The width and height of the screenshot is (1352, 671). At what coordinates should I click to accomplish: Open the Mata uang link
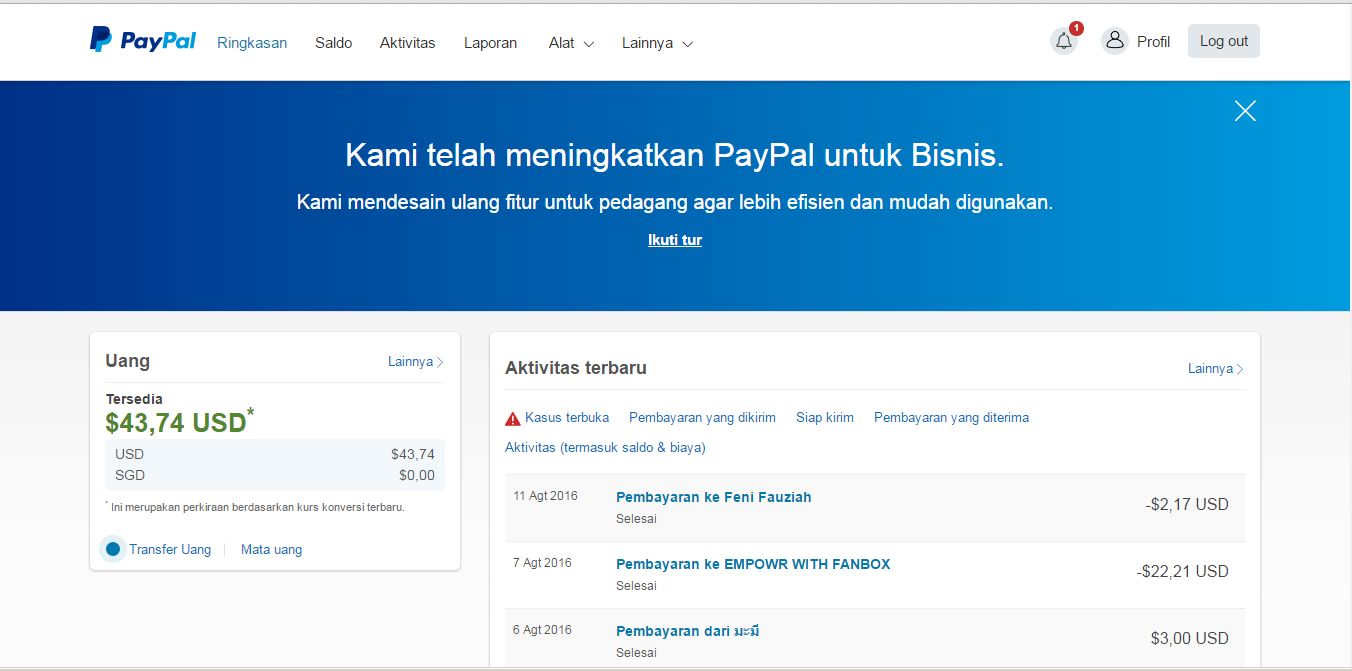tap(271, 549)
